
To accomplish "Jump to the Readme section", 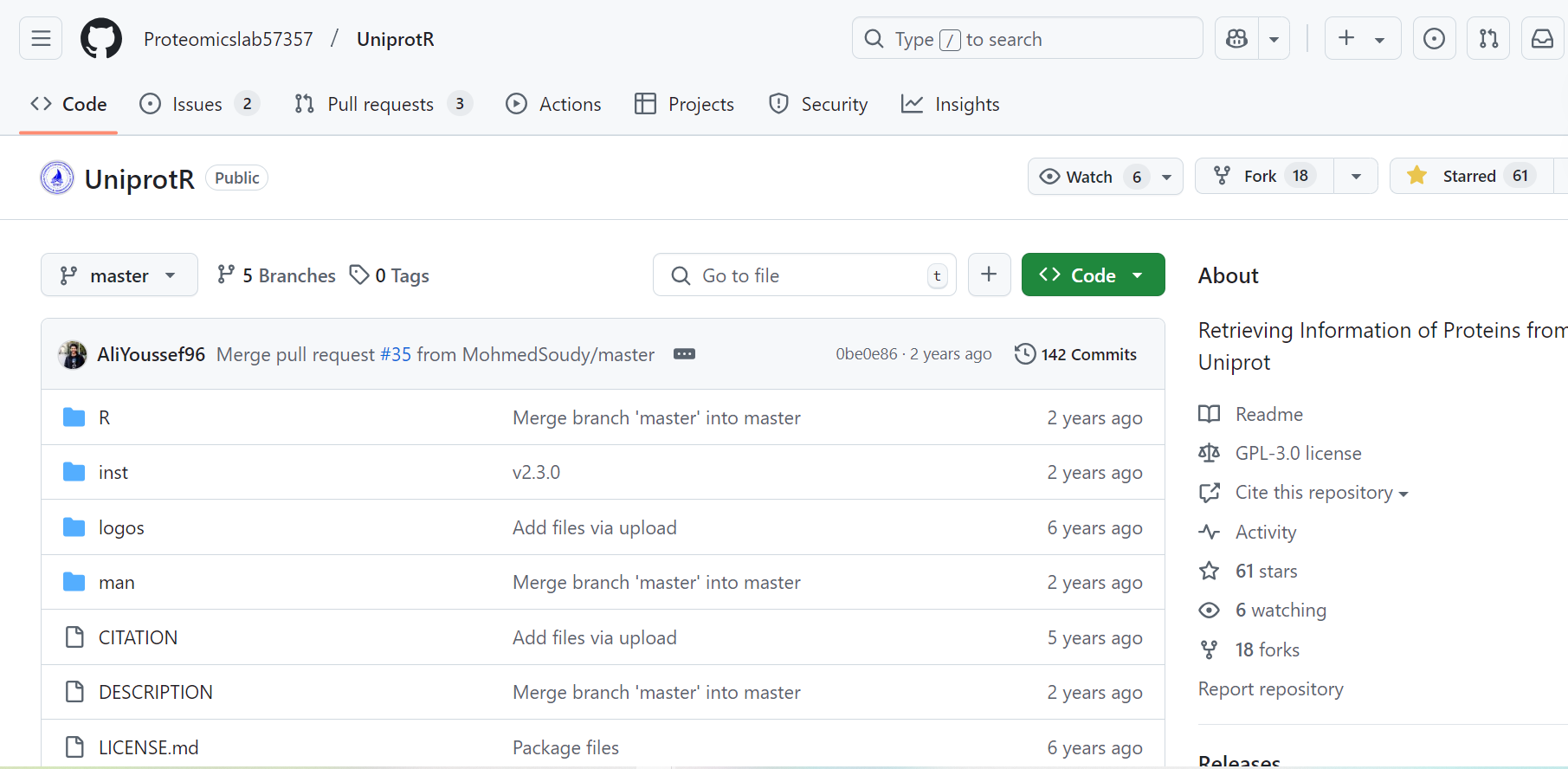I will tap(1268, 414).
